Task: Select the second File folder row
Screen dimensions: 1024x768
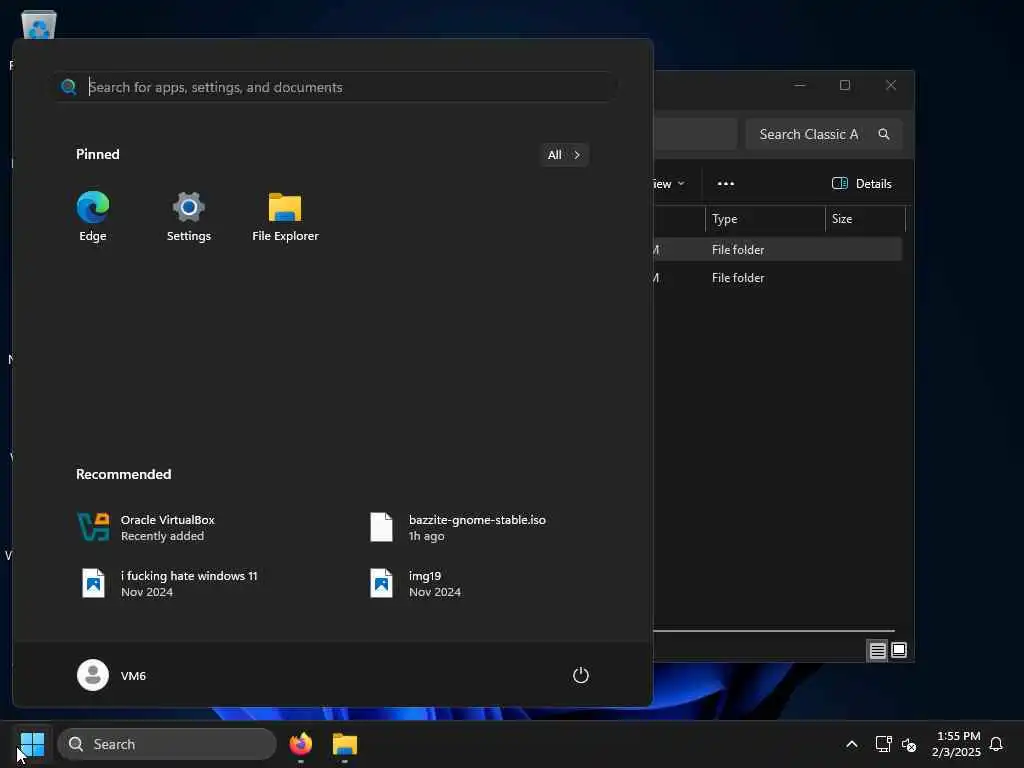Action: tap(777, 278)
